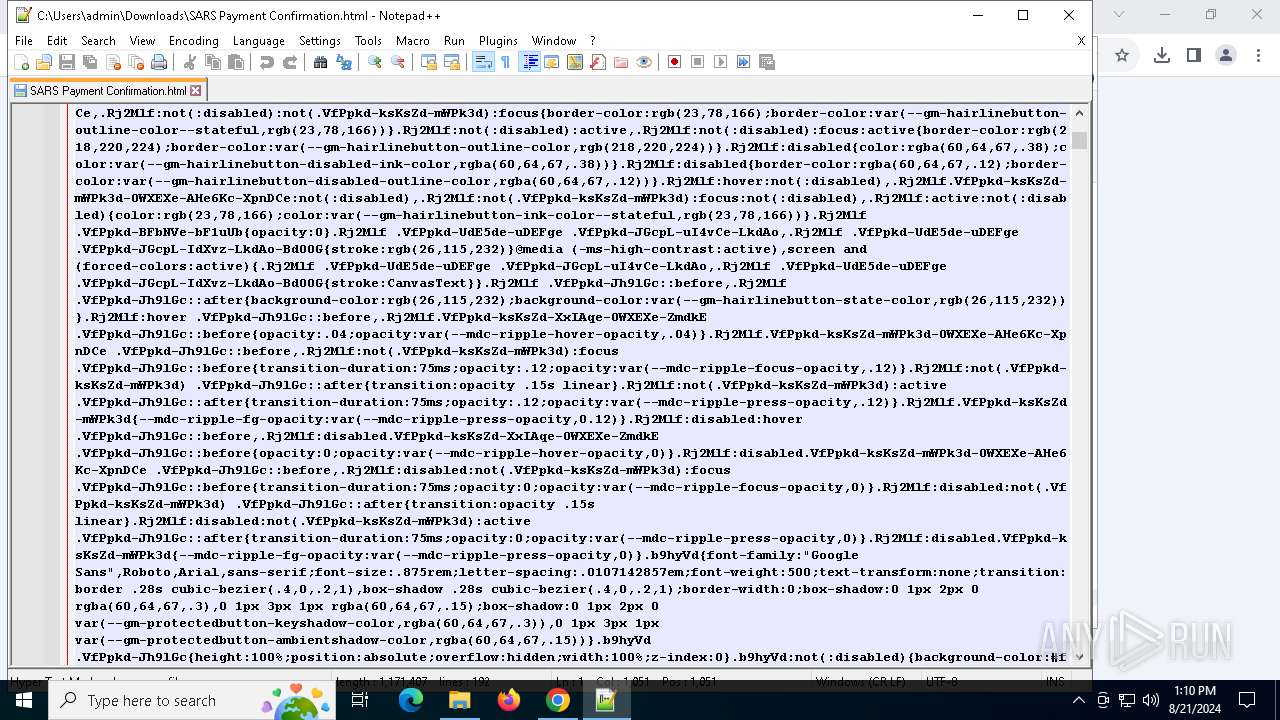Open the Settings menu

point(320,41)
